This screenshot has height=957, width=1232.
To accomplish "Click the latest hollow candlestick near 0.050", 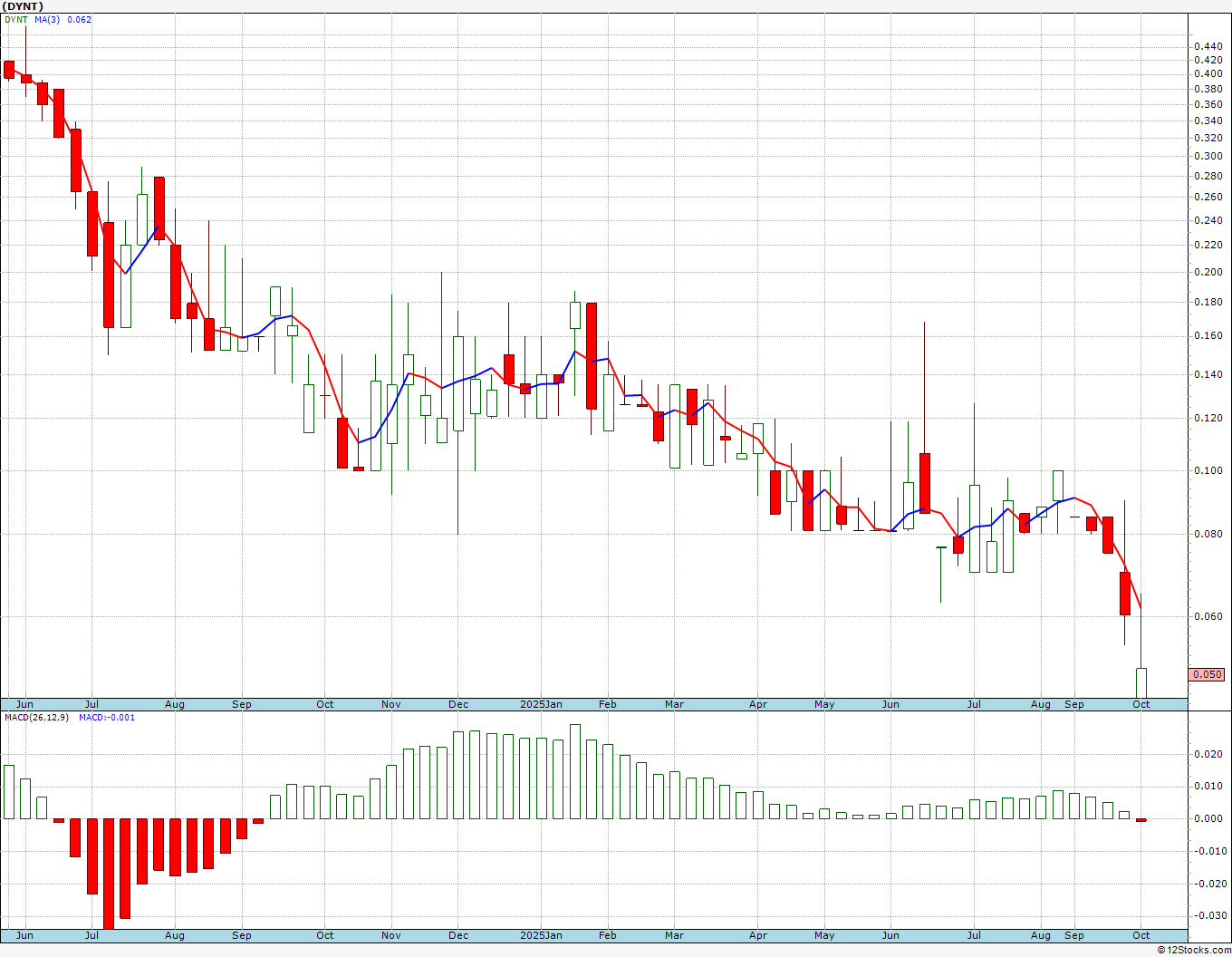I will (x=1141, y=682).
